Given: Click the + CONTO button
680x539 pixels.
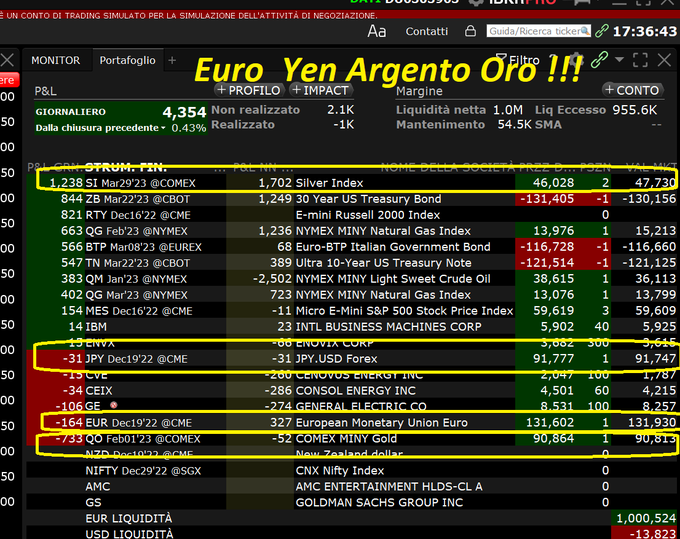Looking at the screenshot, I should click(633, 90).
